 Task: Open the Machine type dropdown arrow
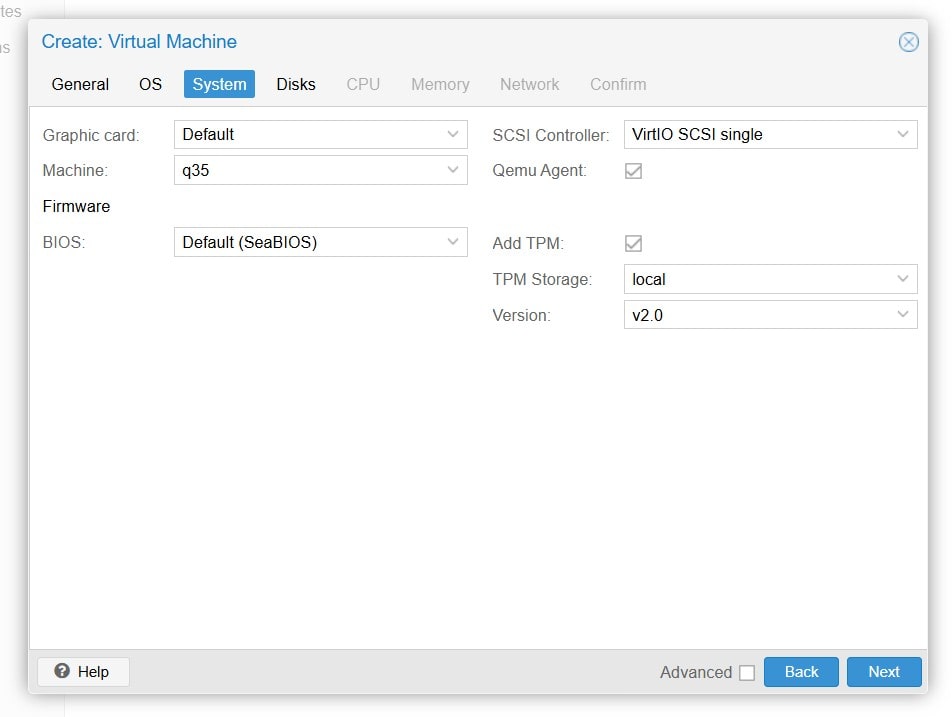pos(453,170)
